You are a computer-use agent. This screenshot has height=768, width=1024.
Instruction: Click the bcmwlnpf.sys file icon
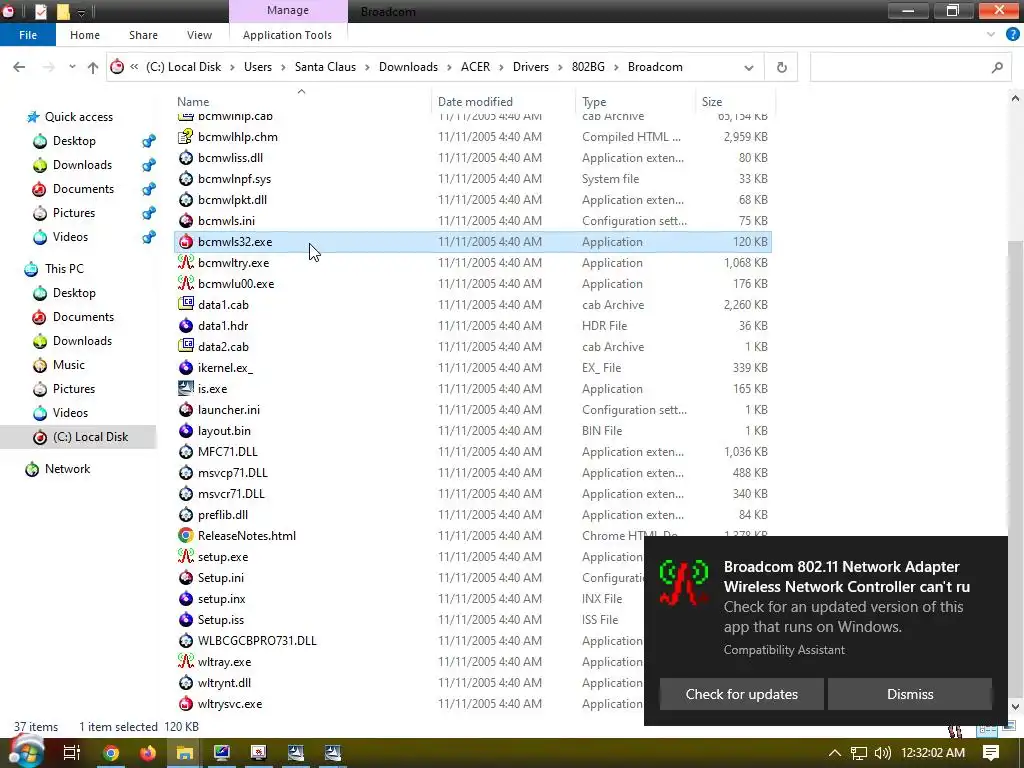click(186, 178)
